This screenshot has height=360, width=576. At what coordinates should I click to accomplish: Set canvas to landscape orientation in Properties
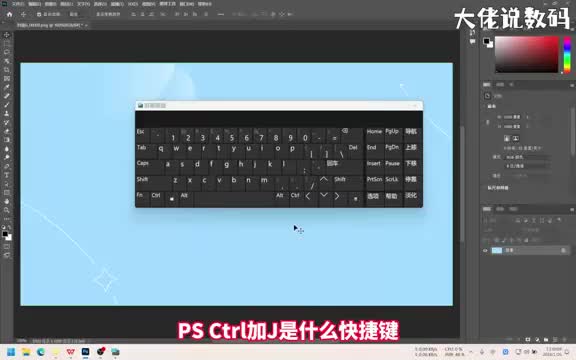[516, 138]
